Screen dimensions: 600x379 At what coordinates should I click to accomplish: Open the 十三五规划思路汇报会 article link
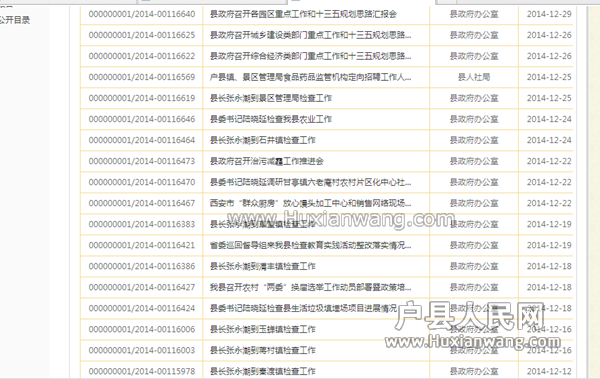click(303, 14)
